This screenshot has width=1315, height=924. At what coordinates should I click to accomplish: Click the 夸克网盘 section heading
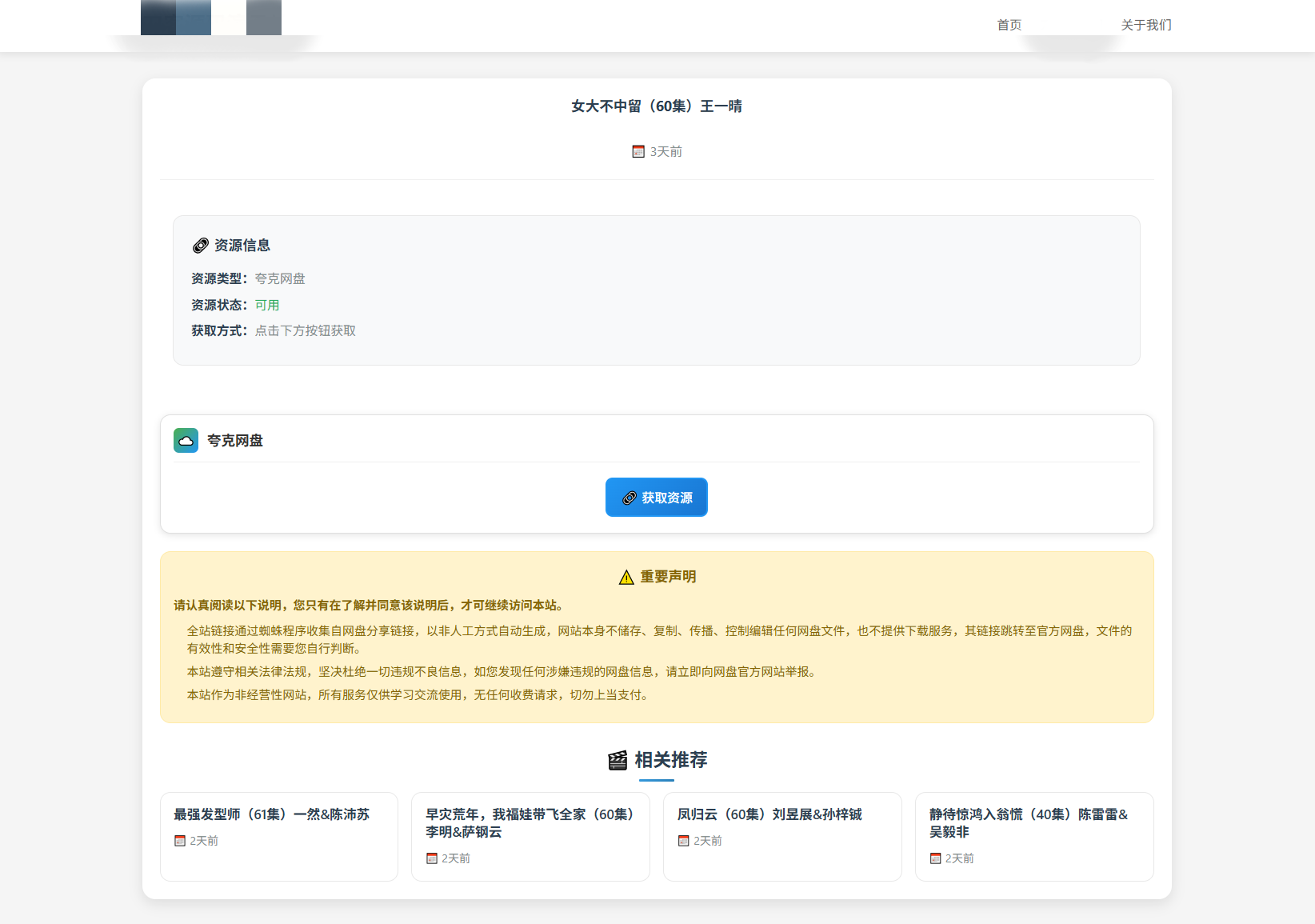[234, 441]
